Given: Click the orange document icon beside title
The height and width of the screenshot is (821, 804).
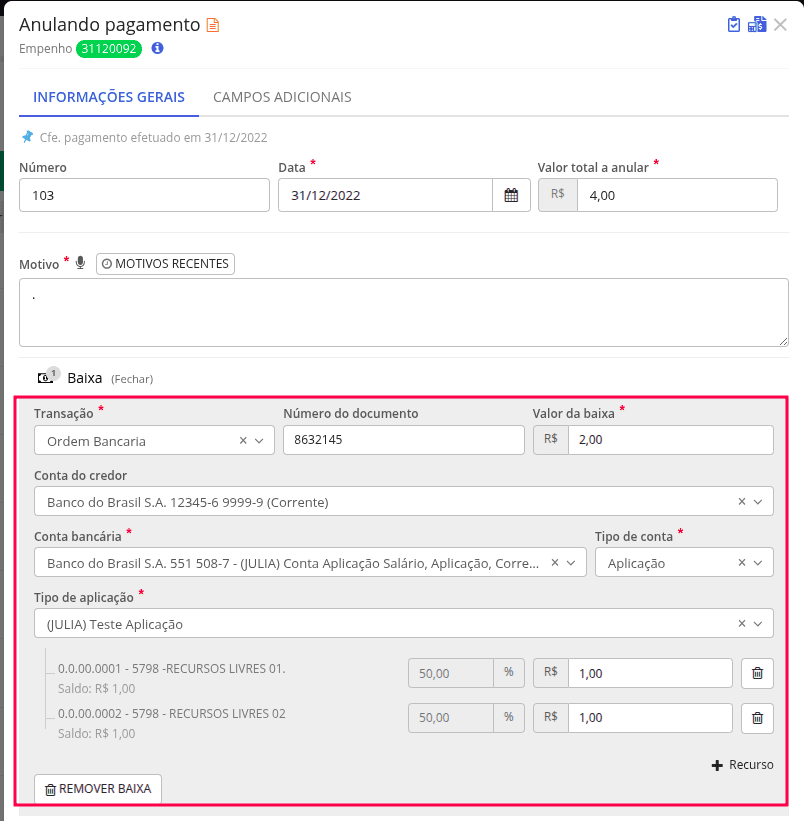Looking at the screenshot, I should click(x=213, y=25).
